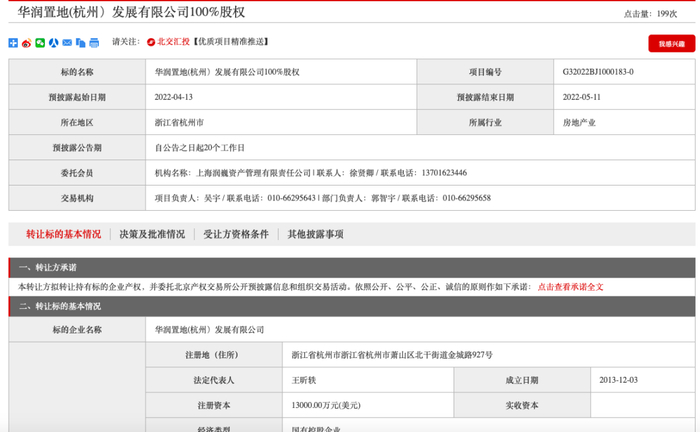Image resolution: width=700 pixels, height=432 pixels.
Task: Print the page with printer icon
Action: click(x=94, y=43)
